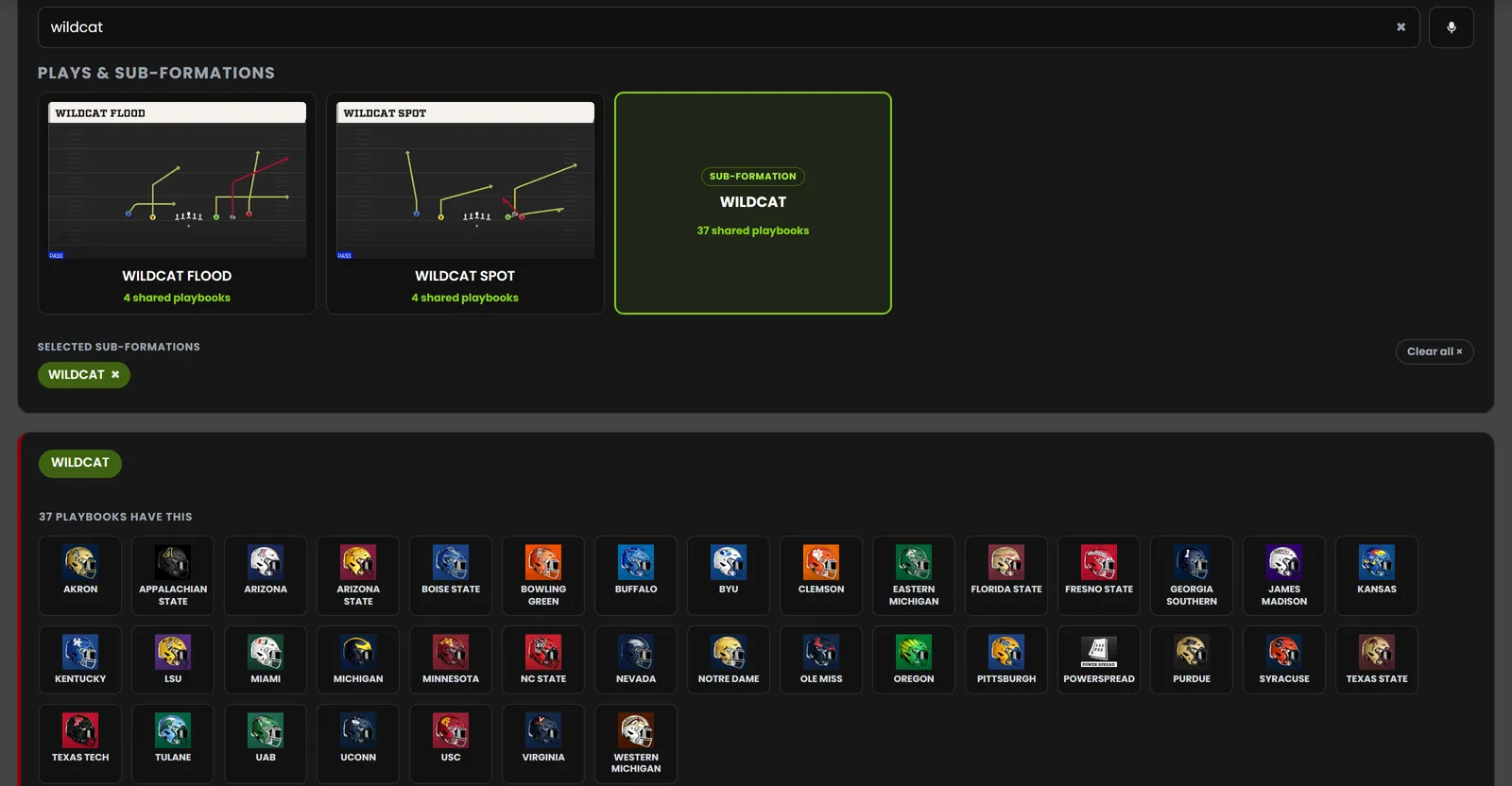Open the Texas Tech helmet icon
Screen dimensions: 1512x786
tap(80, 730)
